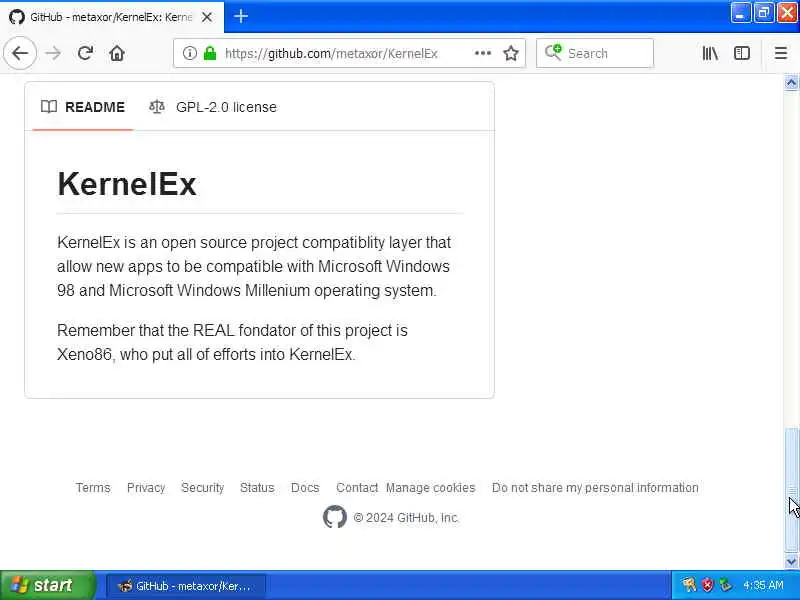Click the red shield tray icon
The width and height of the screenshot is (800, 600).
(x=707, y=585)
